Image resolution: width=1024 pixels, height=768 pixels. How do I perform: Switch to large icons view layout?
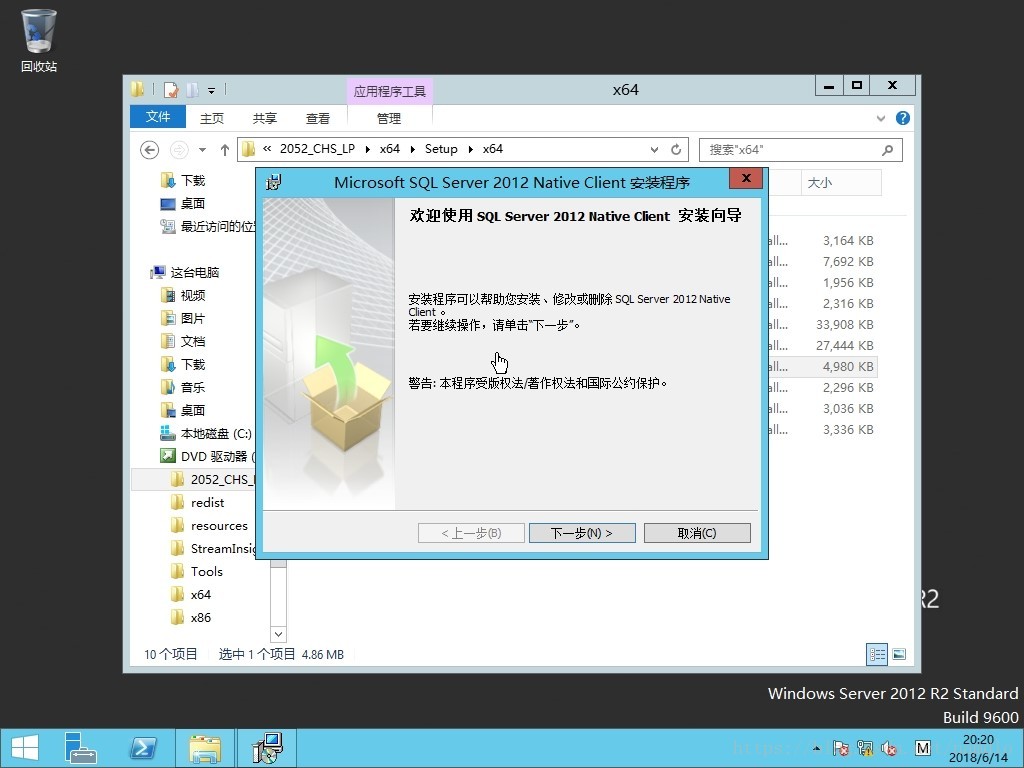click(x=899, y=654)
